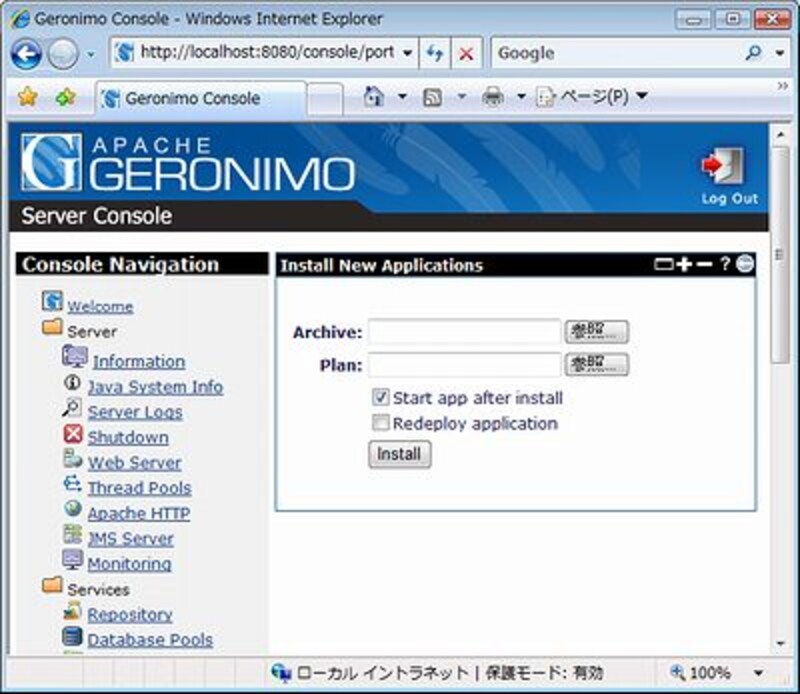This screenshot has width=800, height=694.
Task: Click the Server Logs magnifier icon
Action: click(73, 409)
